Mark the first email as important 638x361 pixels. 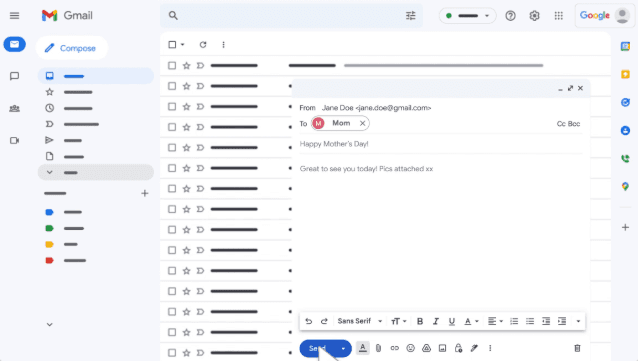coord(200,66)
